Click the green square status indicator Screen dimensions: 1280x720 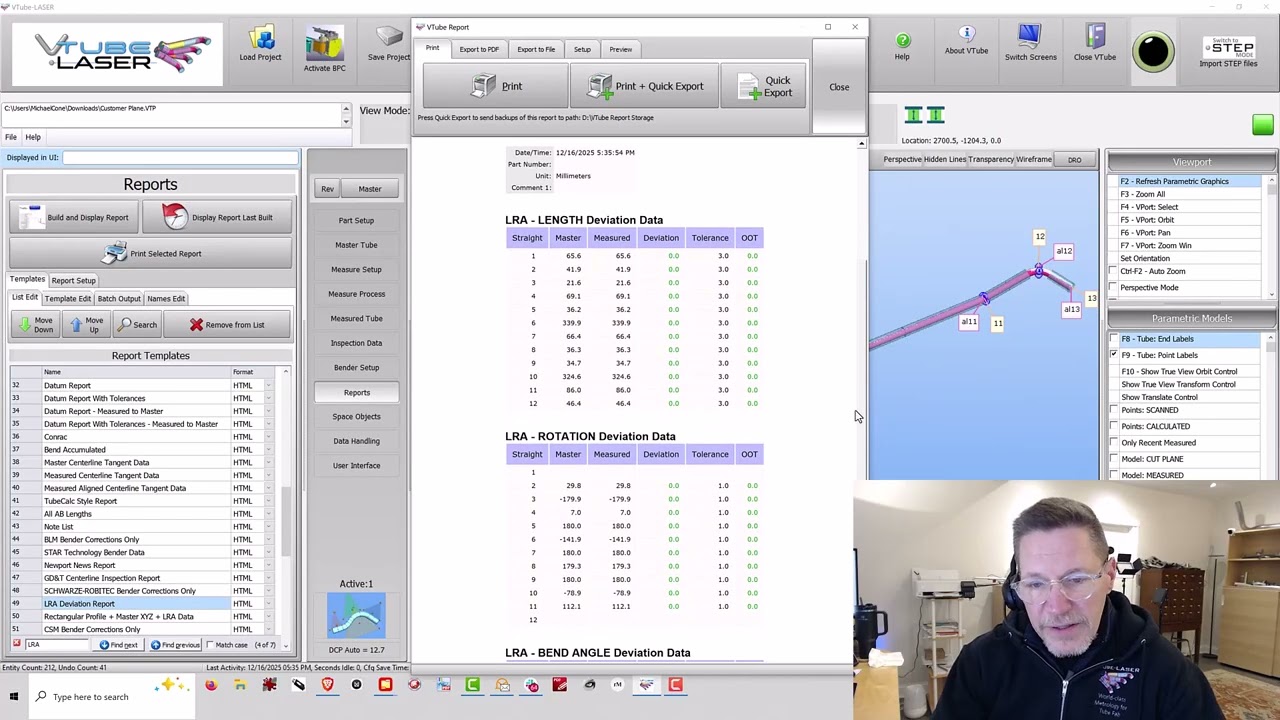(x=1262, y=125)
